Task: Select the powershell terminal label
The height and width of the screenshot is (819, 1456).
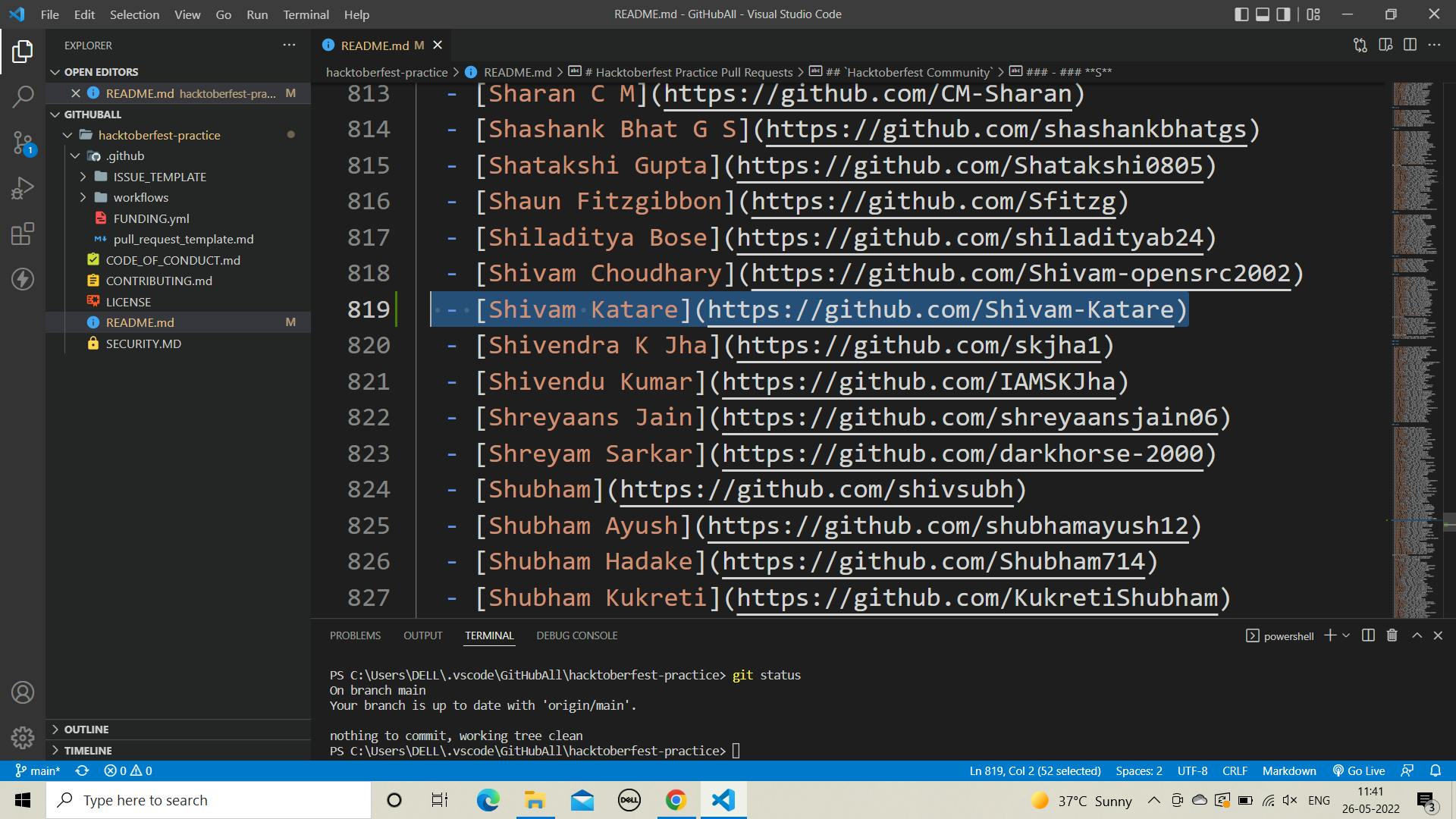Action: point(1280,636)
